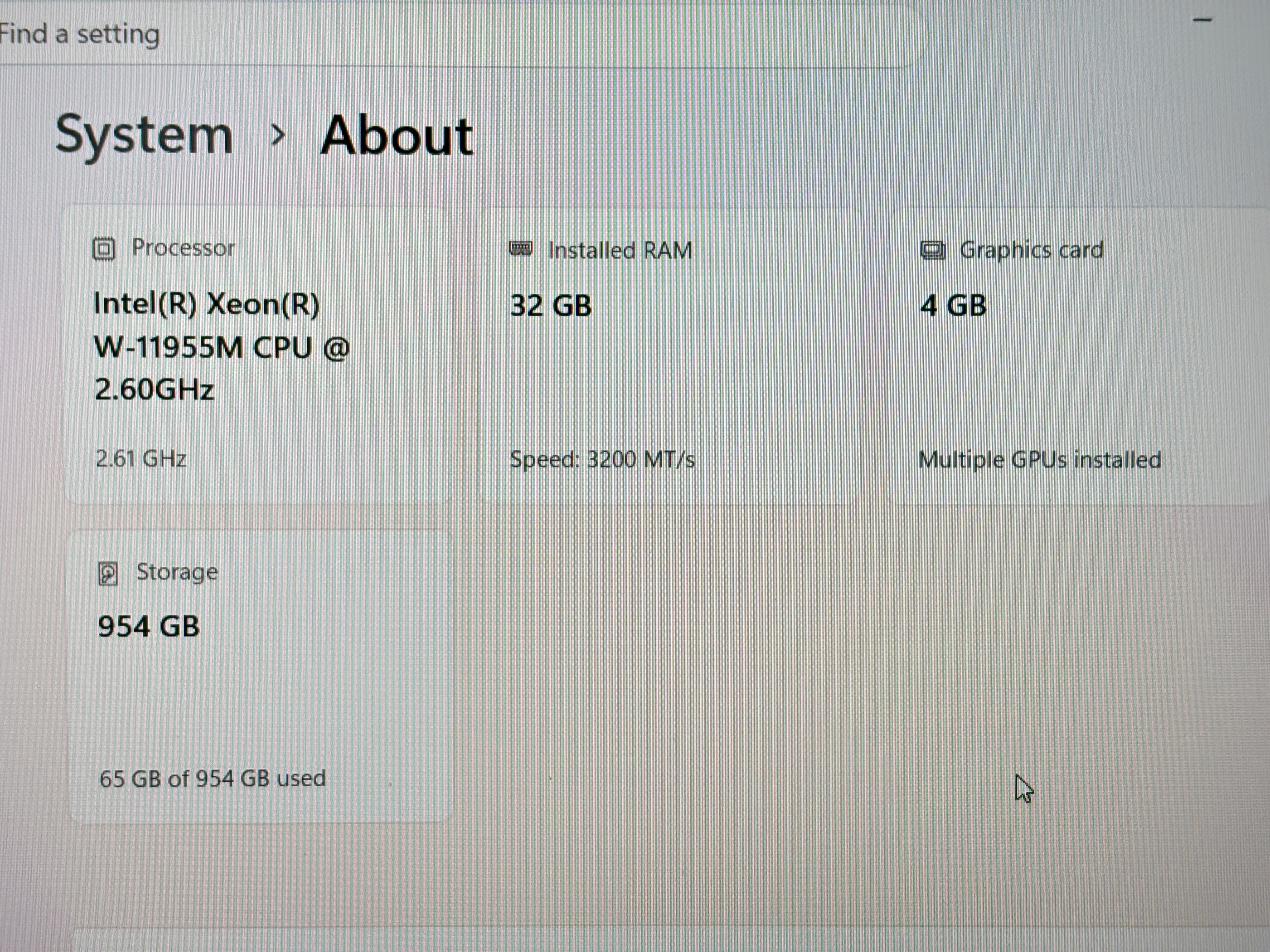Minimize the Settings window
This screenshot has height=952, width=1270.
[1202, 20]
